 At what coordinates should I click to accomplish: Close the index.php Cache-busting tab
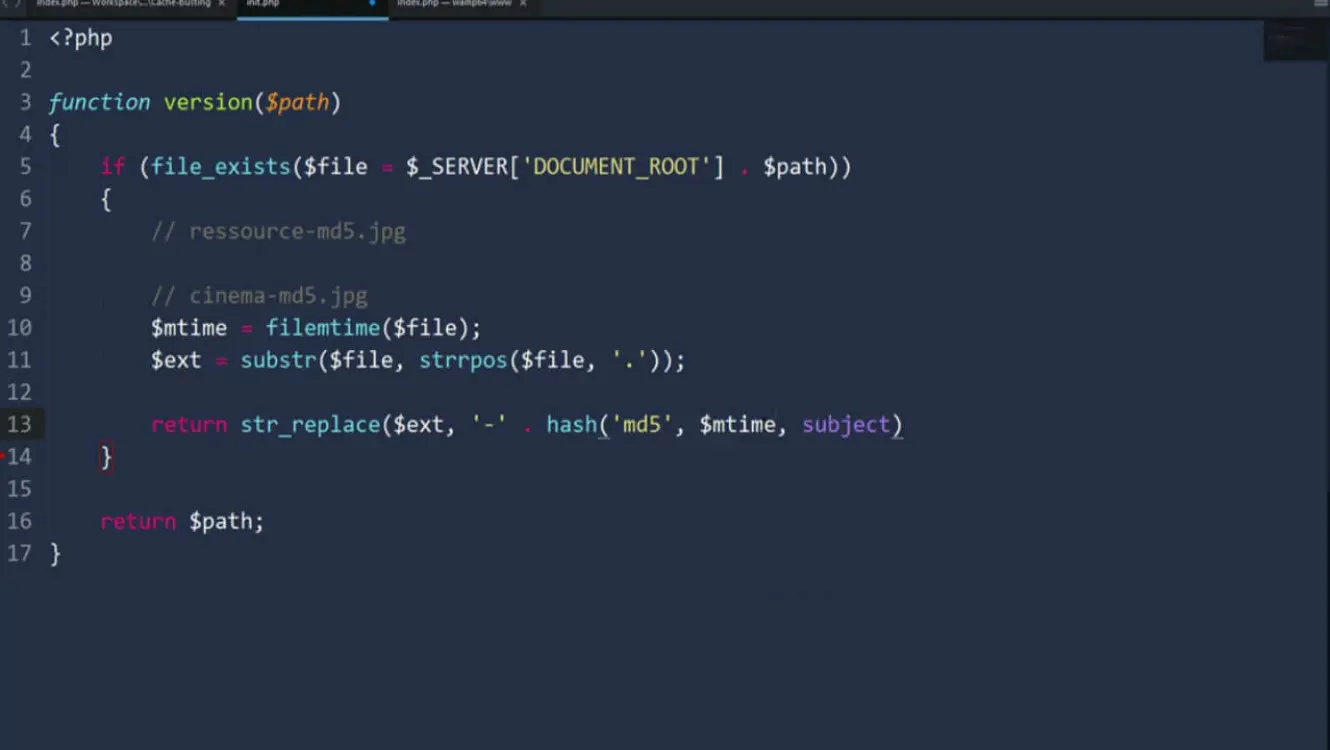tap(222, 4)
